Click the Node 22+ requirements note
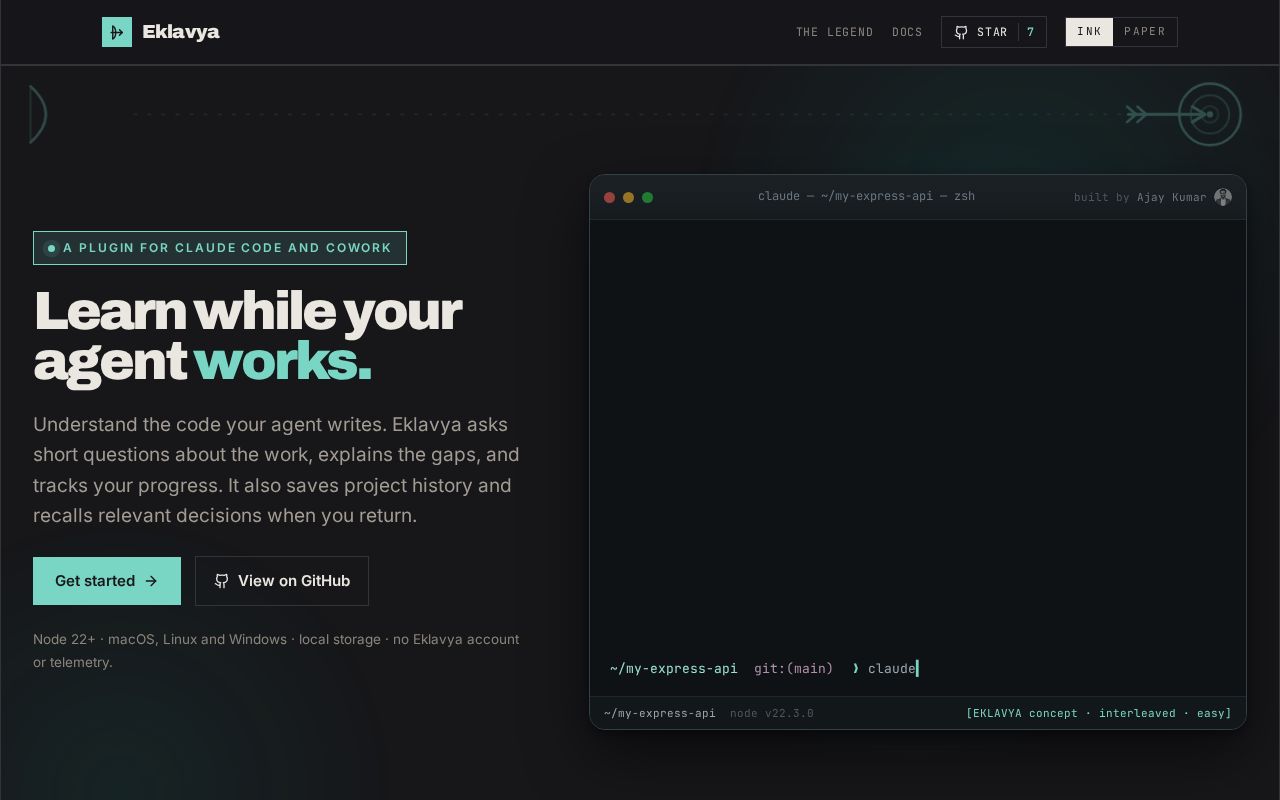 (276, 651)
